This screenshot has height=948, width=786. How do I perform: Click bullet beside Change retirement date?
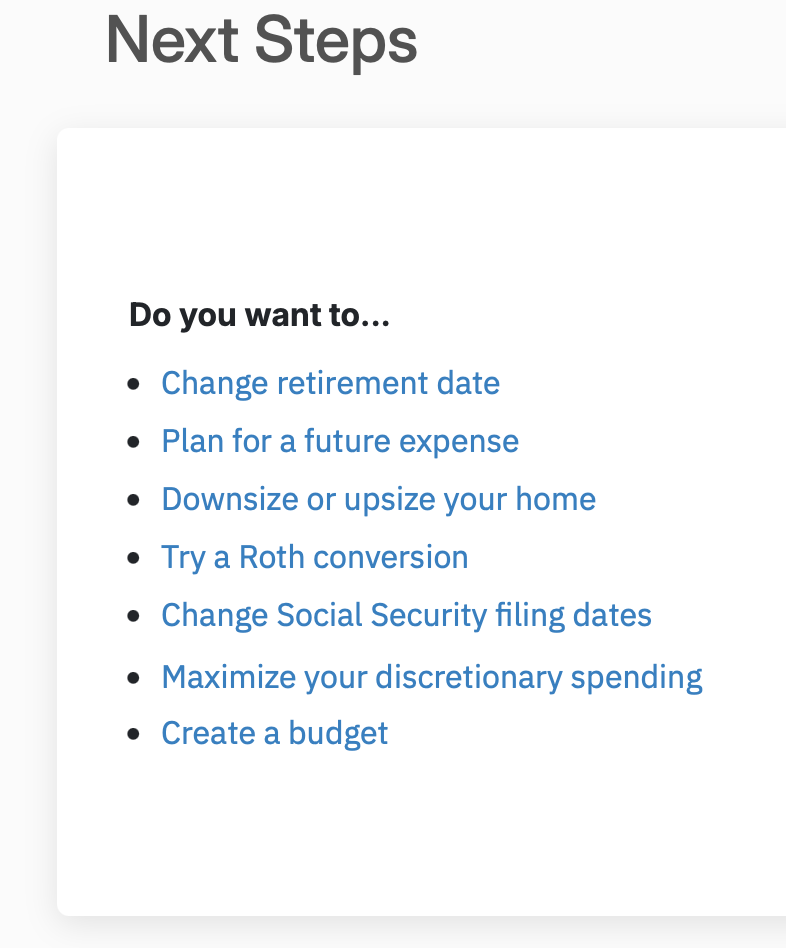(134, 384)
